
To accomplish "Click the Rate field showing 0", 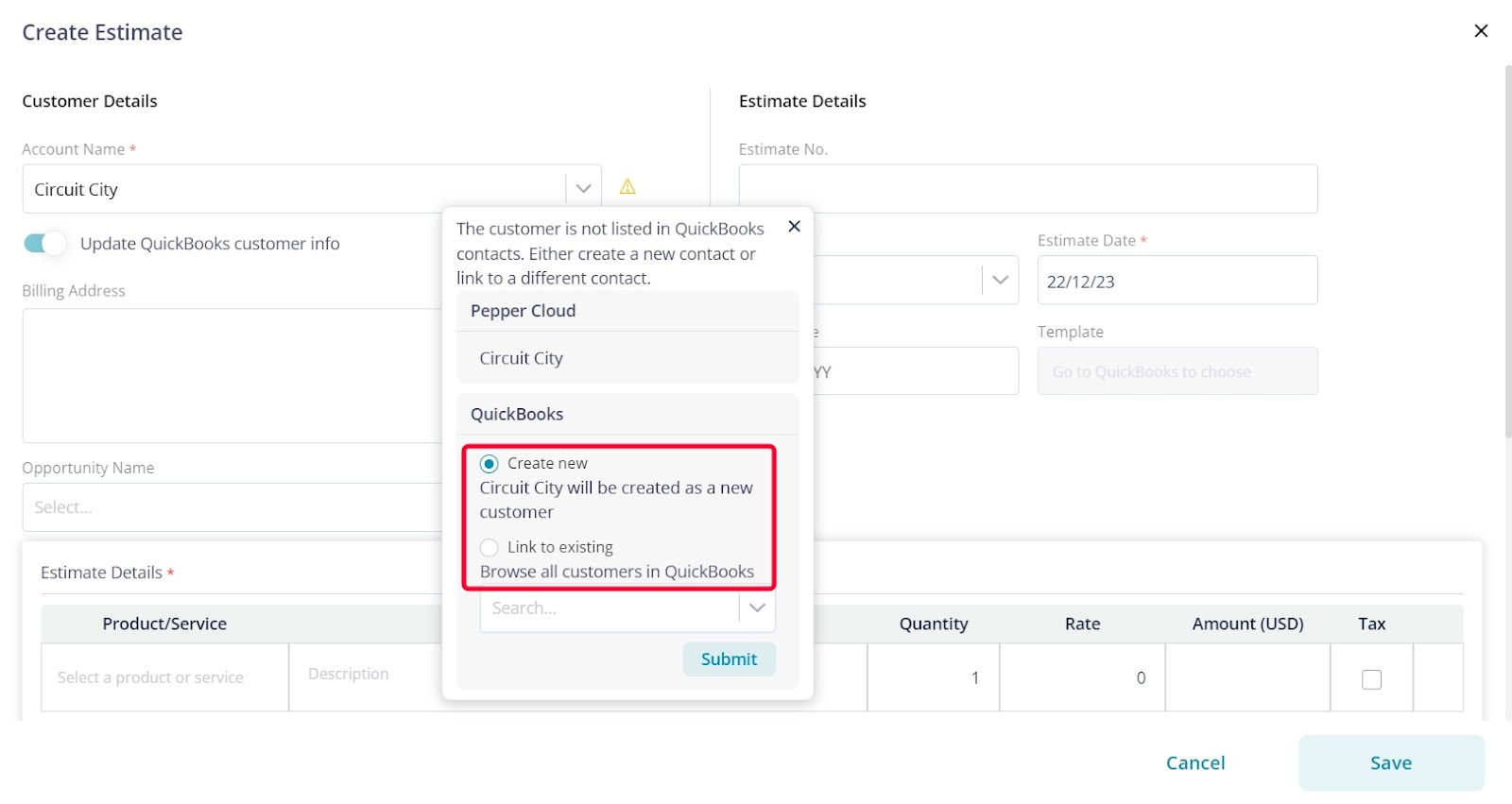I will pos(1082,677).
